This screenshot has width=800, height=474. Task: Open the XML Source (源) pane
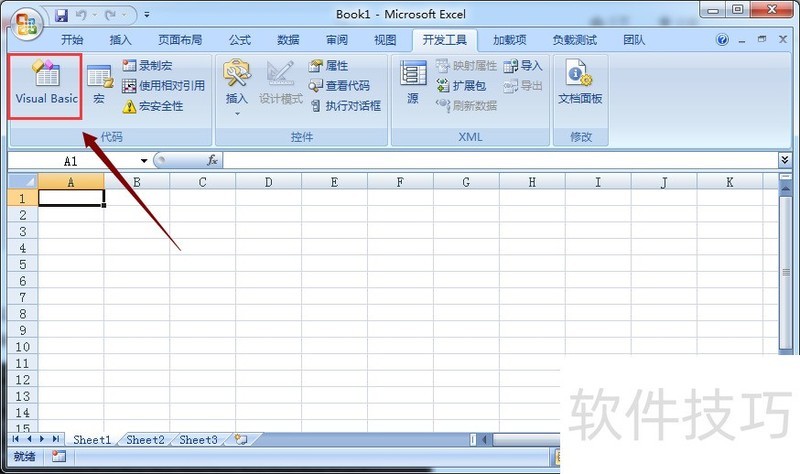click(x=413, y=83)
